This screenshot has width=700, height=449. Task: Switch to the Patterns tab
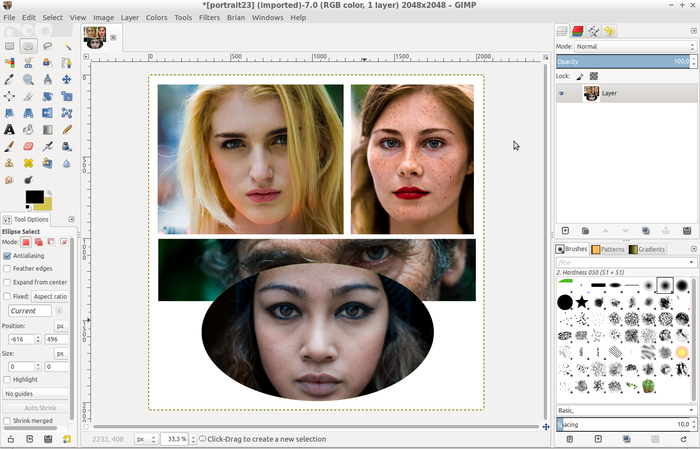click(608, 249)
